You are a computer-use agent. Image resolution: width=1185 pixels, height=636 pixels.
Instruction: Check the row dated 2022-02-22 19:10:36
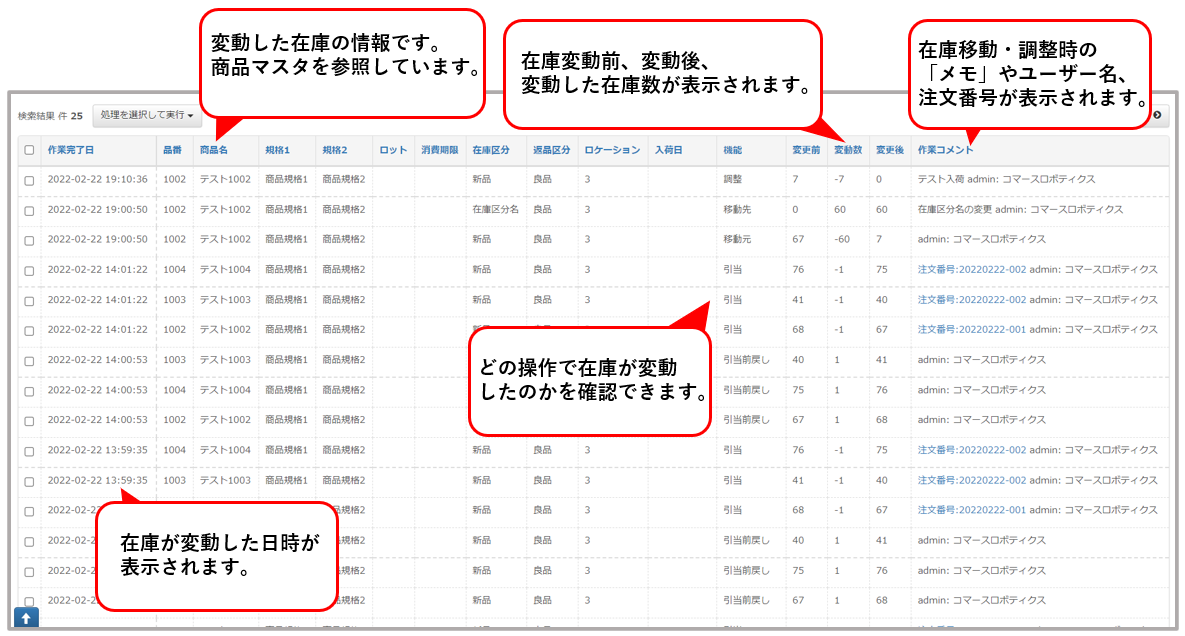tap(29, 180)
